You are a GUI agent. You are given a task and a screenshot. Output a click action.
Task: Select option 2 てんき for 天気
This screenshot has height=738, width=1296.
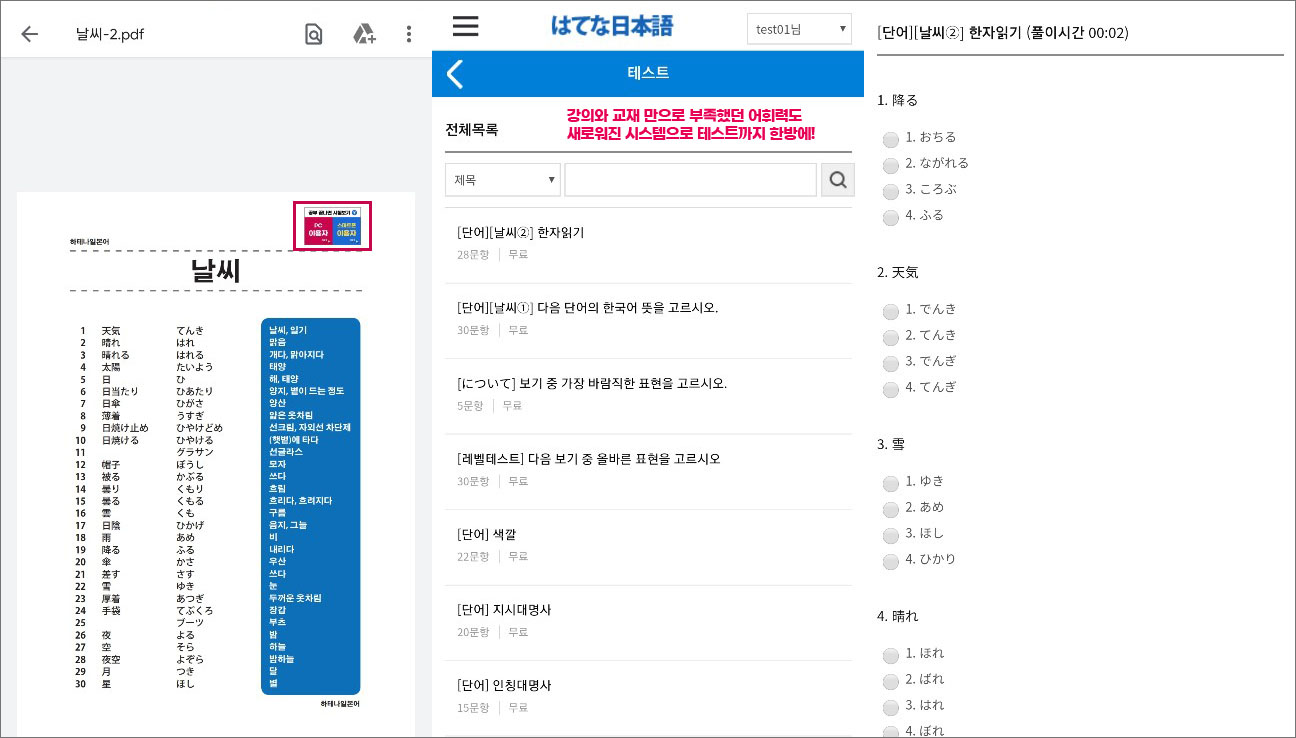[891, 338]
